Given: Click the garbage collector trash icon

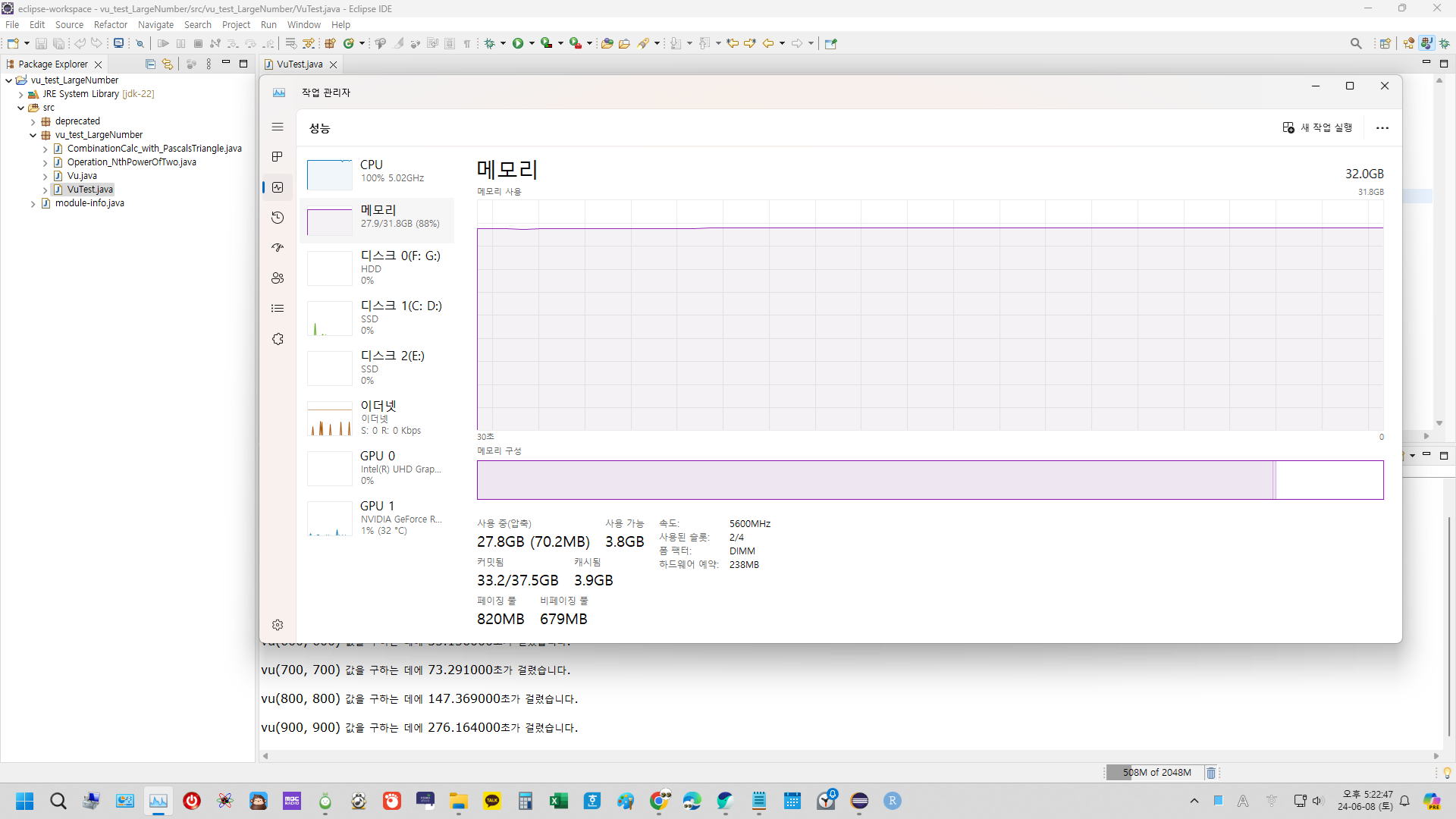Looking at the screenshot, I should click(1211, 773).
